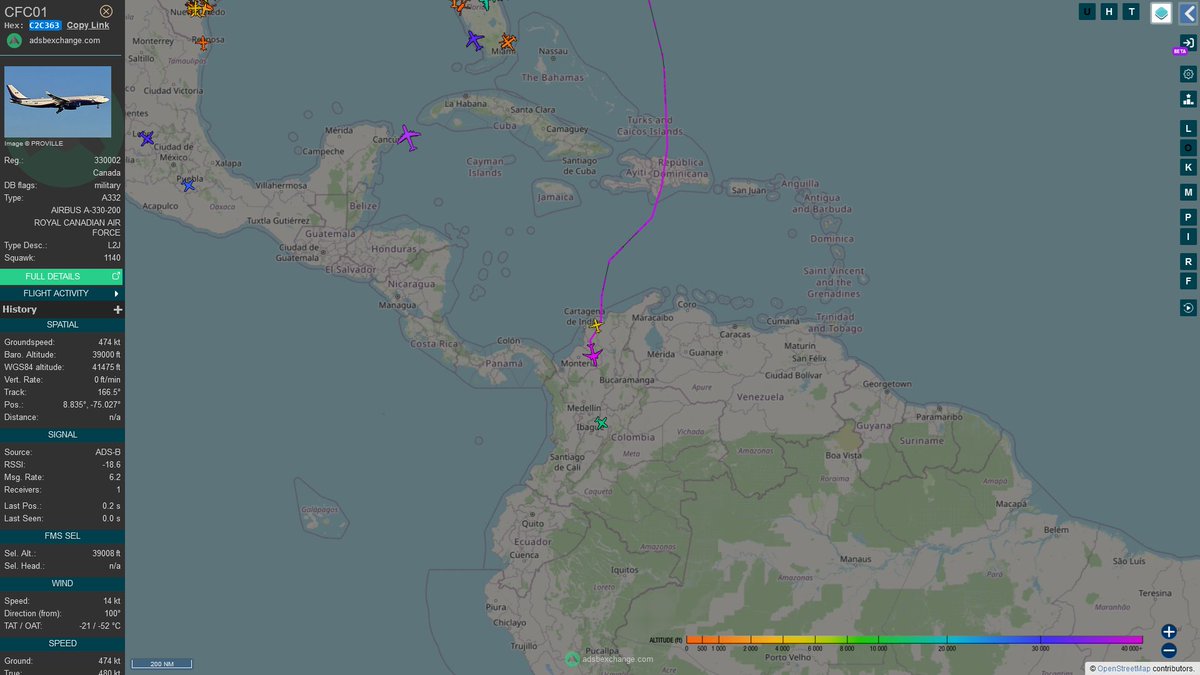Open the settings gear

coord(1188,74)
